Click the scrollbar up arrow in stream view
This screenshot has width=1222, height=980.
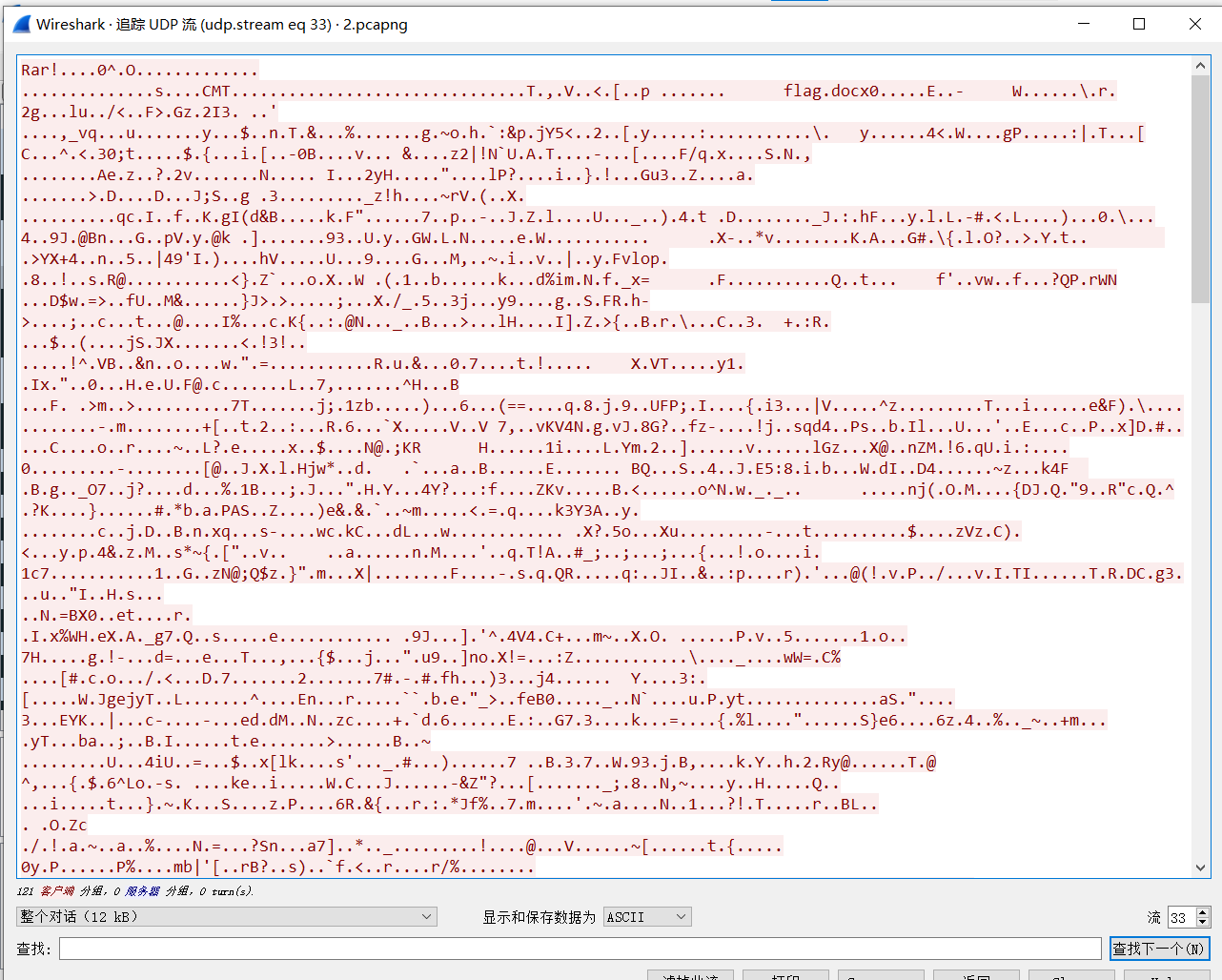pos(1200,66)
